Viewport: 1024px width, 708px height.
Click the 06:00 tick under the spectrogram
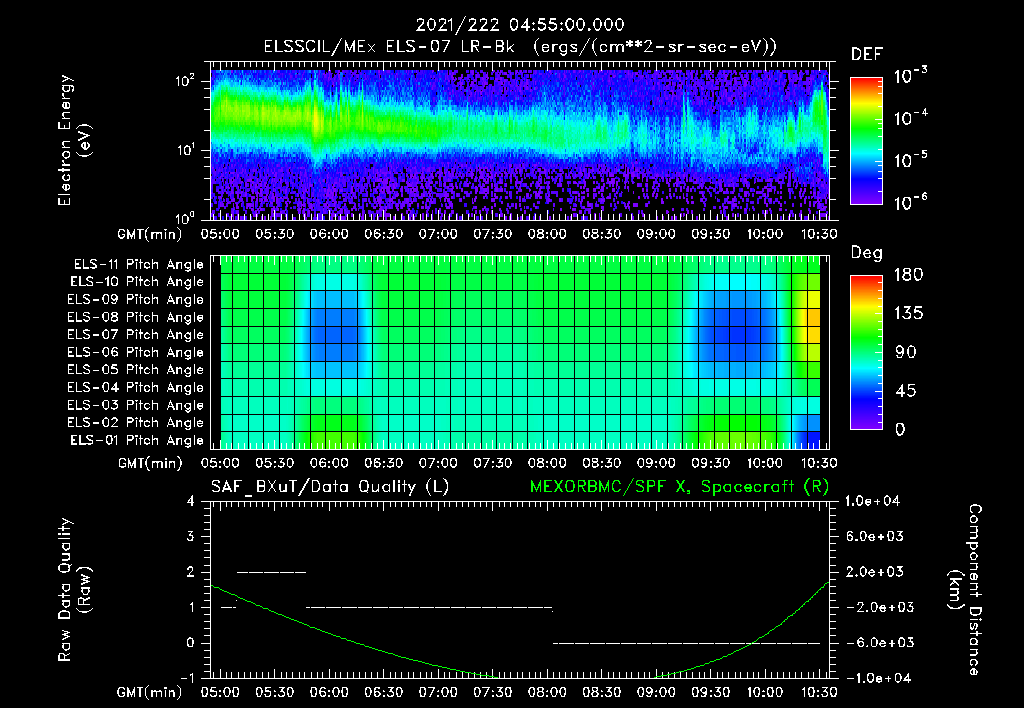[x=328, y=234]
